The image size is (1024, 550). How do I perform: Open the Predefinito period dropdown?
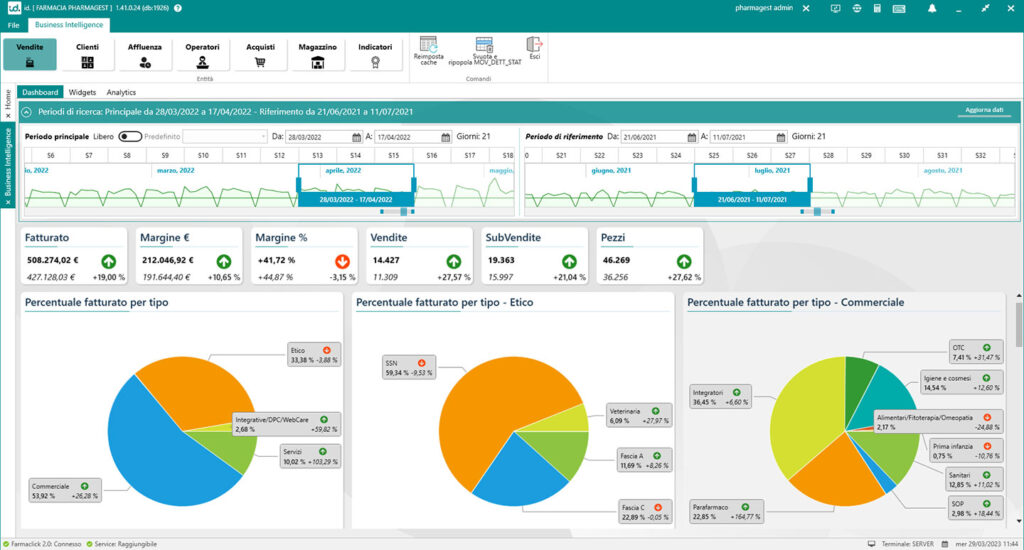[225, 136]
